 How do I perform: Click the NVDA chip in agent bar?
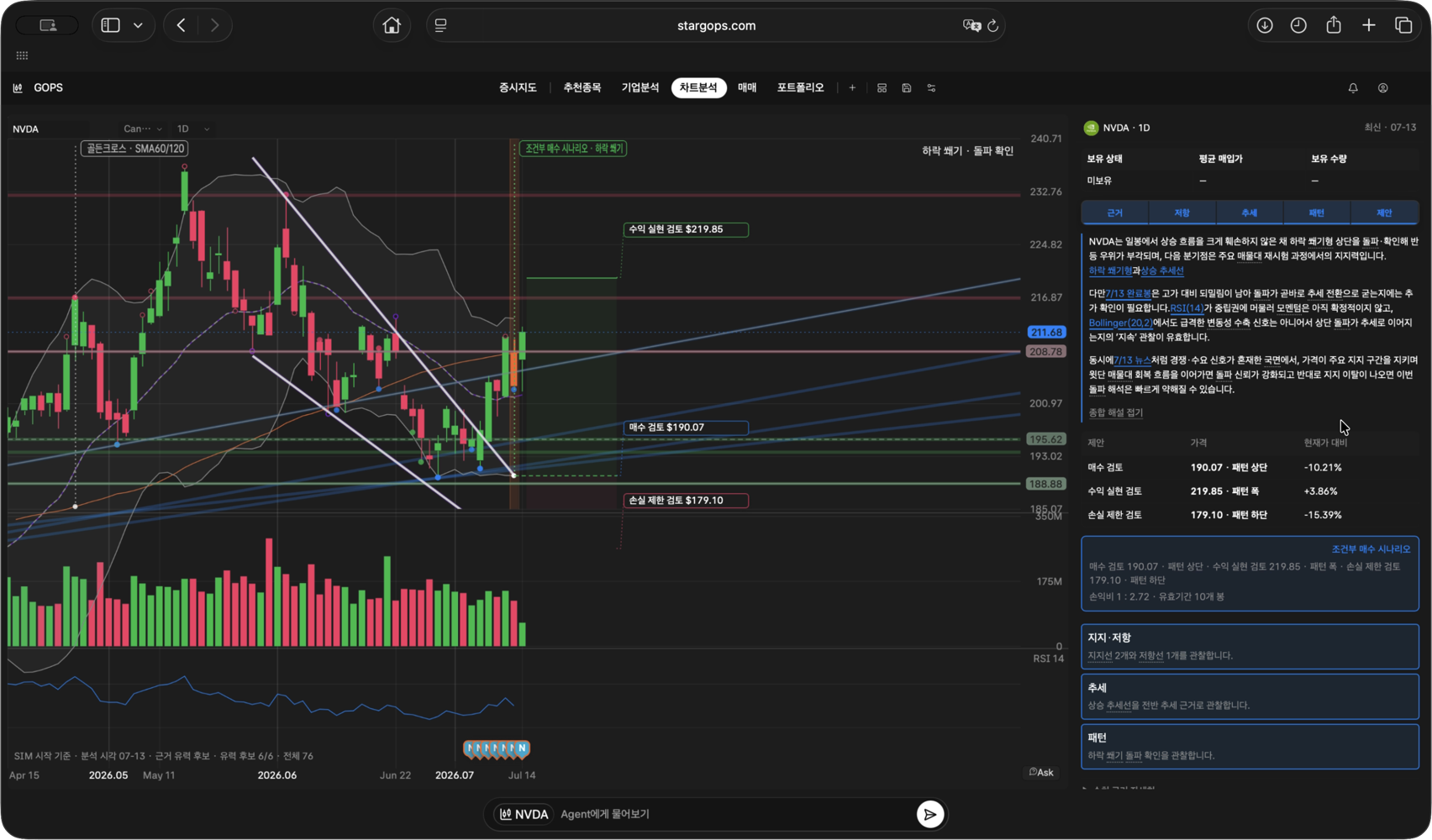coord(524,814)
